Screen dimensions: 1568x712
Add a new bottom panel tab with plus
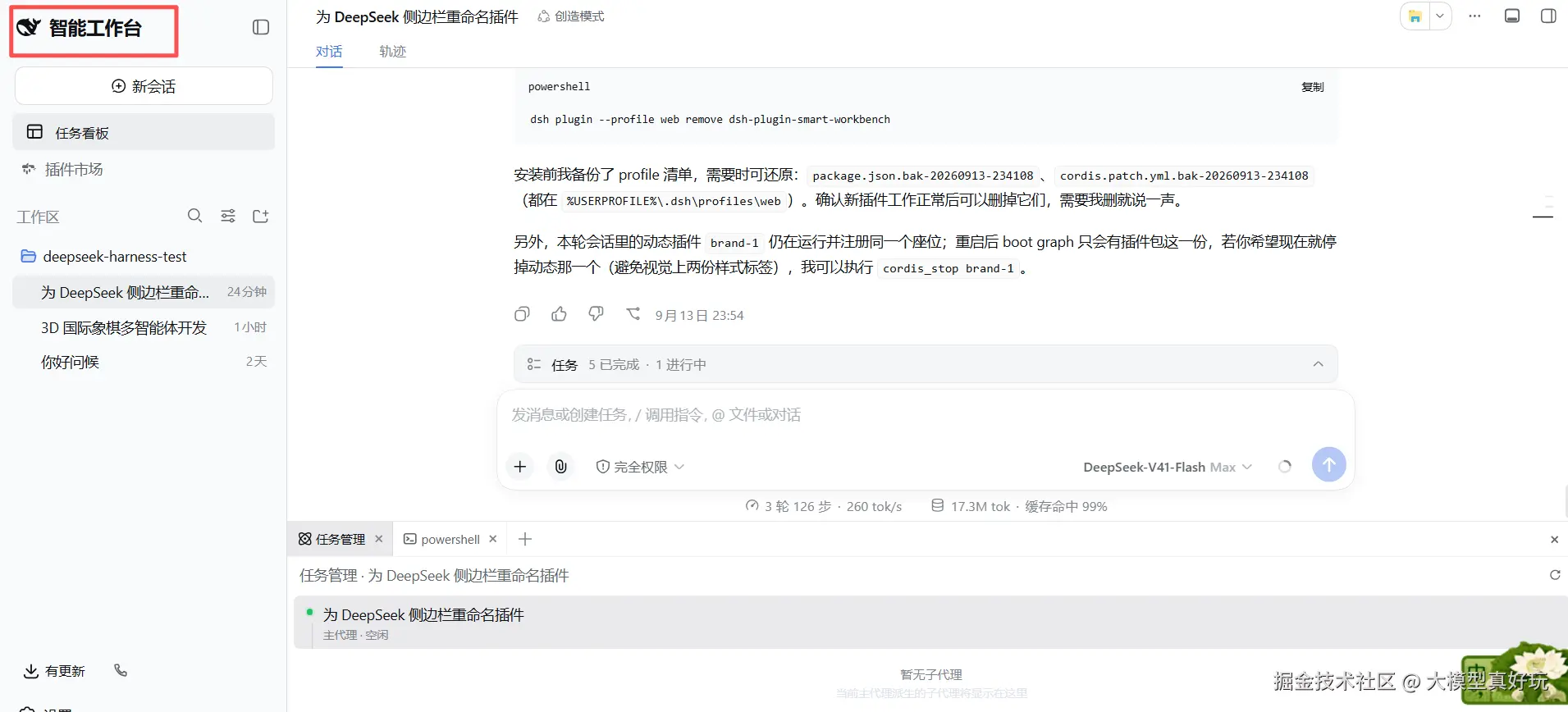pos(525,539)
